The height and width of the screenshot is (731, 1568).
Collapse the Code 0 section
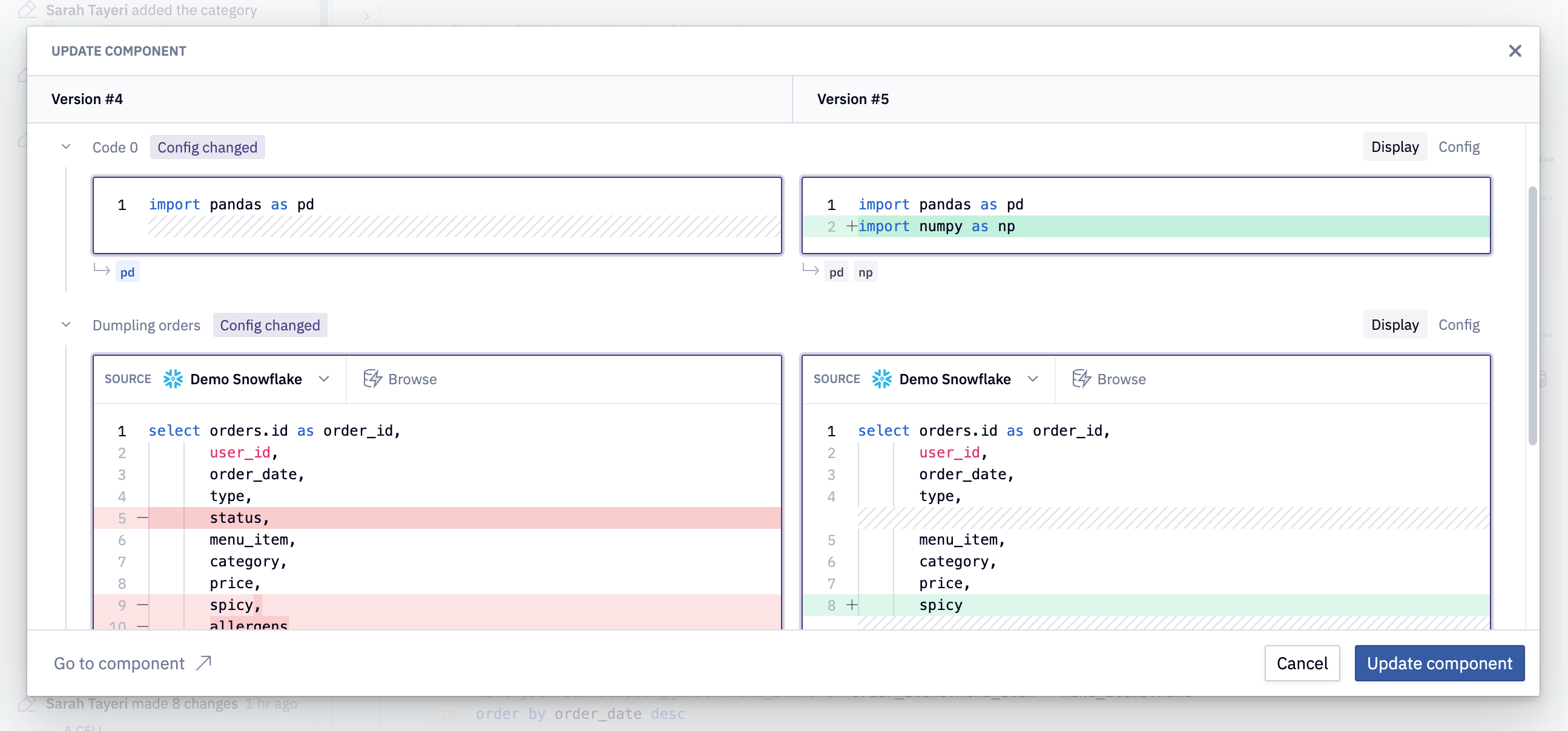pos(67,147)
